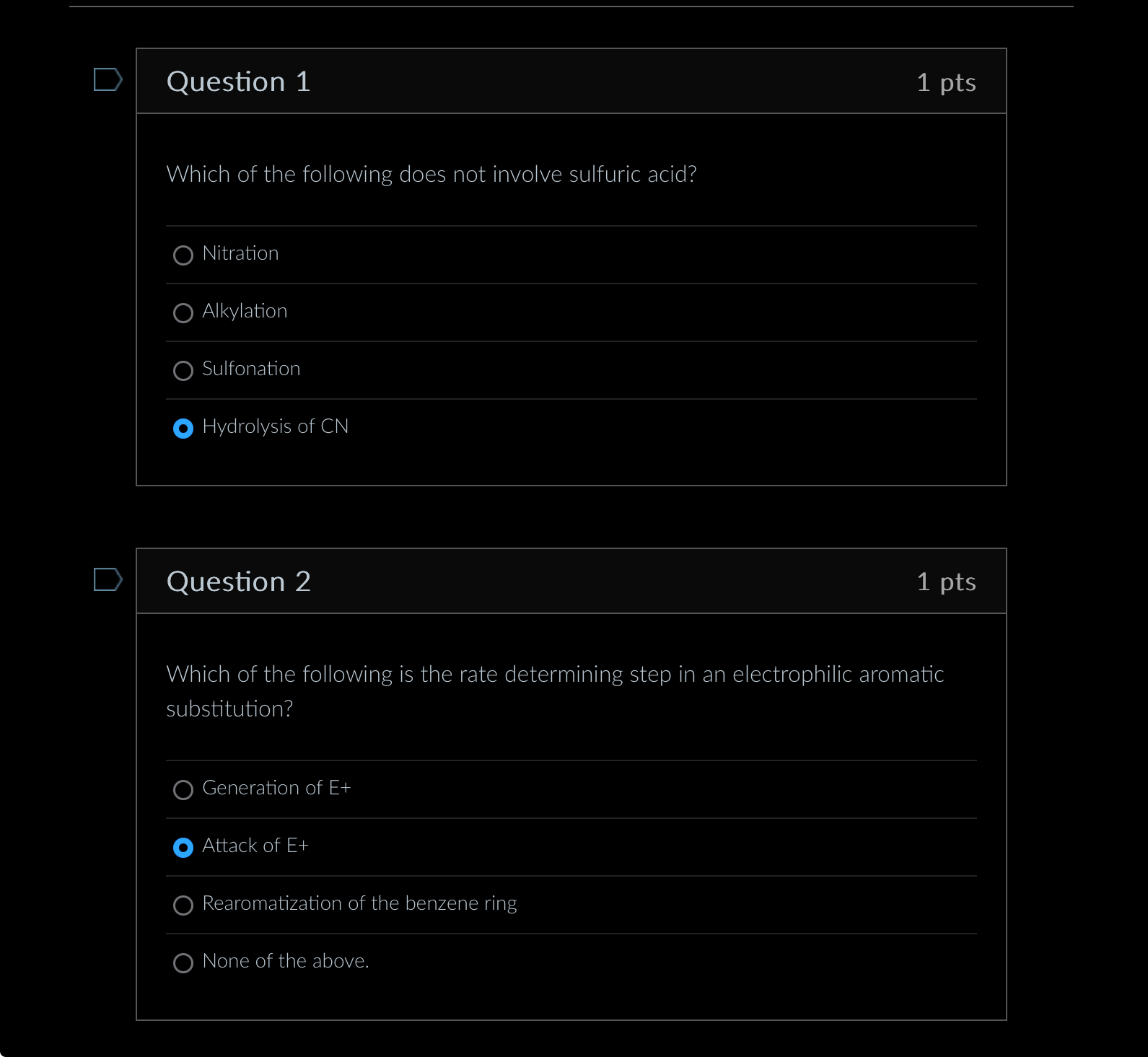Select Hydrolysis of CN answer
1148x1057 pixels.
(183, 429)
